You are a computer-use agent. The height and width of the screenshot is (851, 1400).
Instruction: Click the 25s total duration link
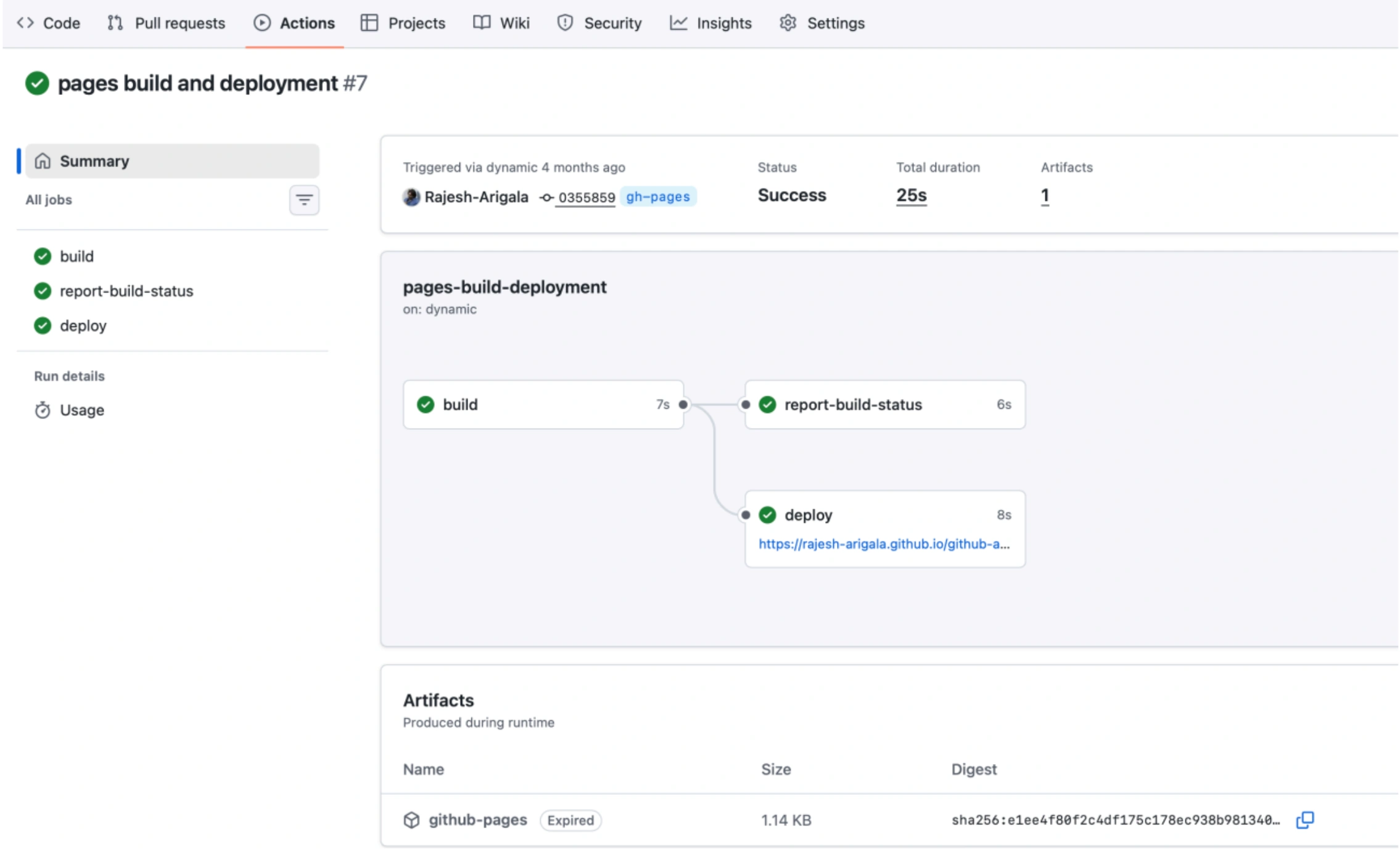911,195
